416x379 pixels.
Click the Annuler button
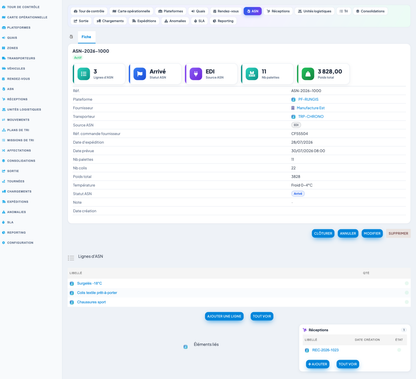(x=348, y=234)
